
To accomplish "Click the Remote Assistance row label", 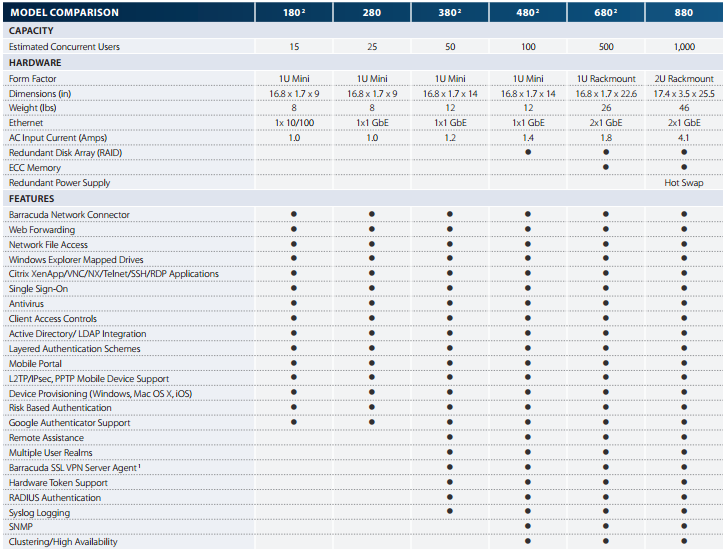I will click(x=46, y=438).
